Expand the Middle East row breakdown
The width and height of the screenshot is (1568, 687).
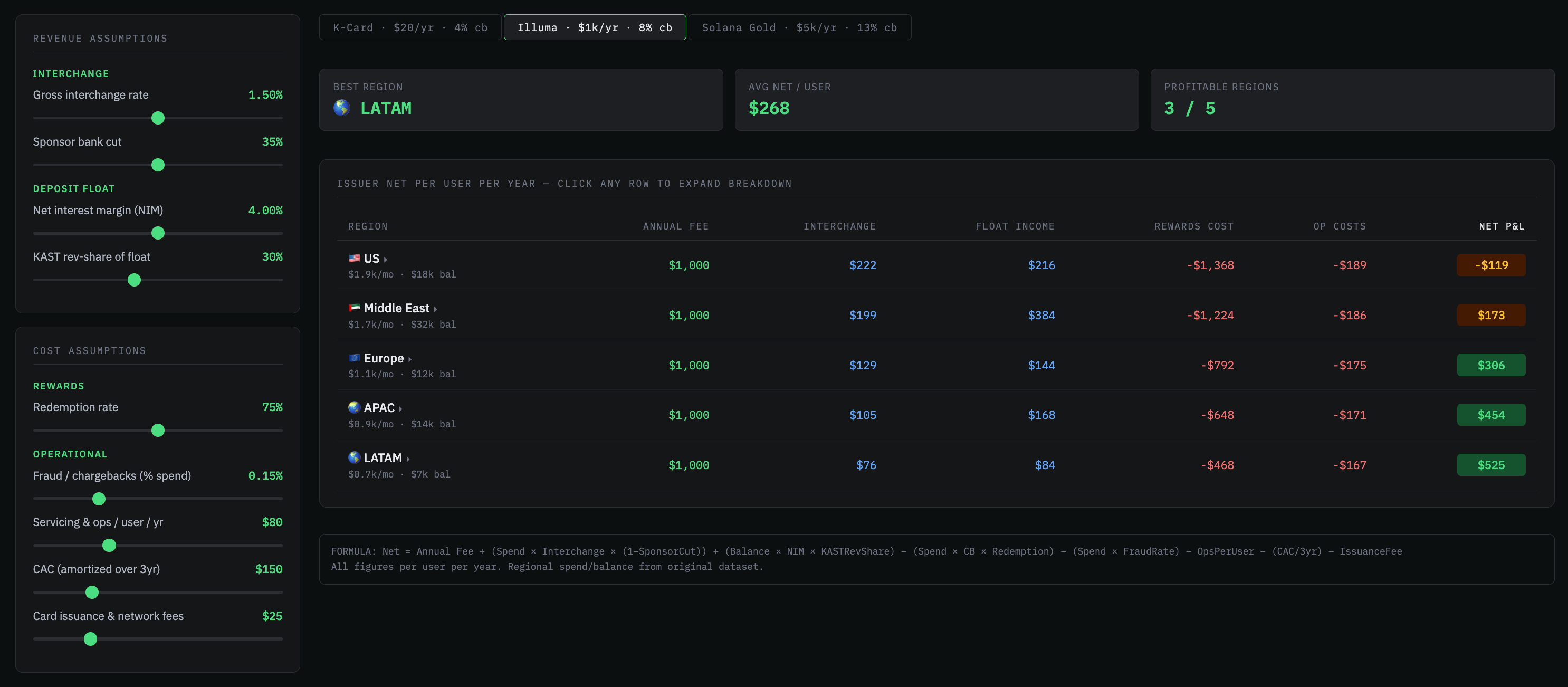point(435,310)
